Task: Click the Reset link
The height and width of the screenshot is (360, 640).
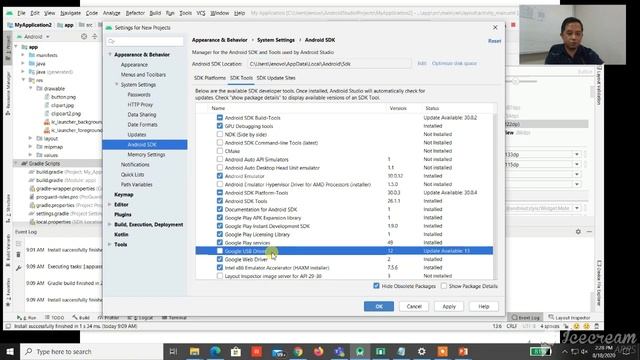Action: coord(494,41)
